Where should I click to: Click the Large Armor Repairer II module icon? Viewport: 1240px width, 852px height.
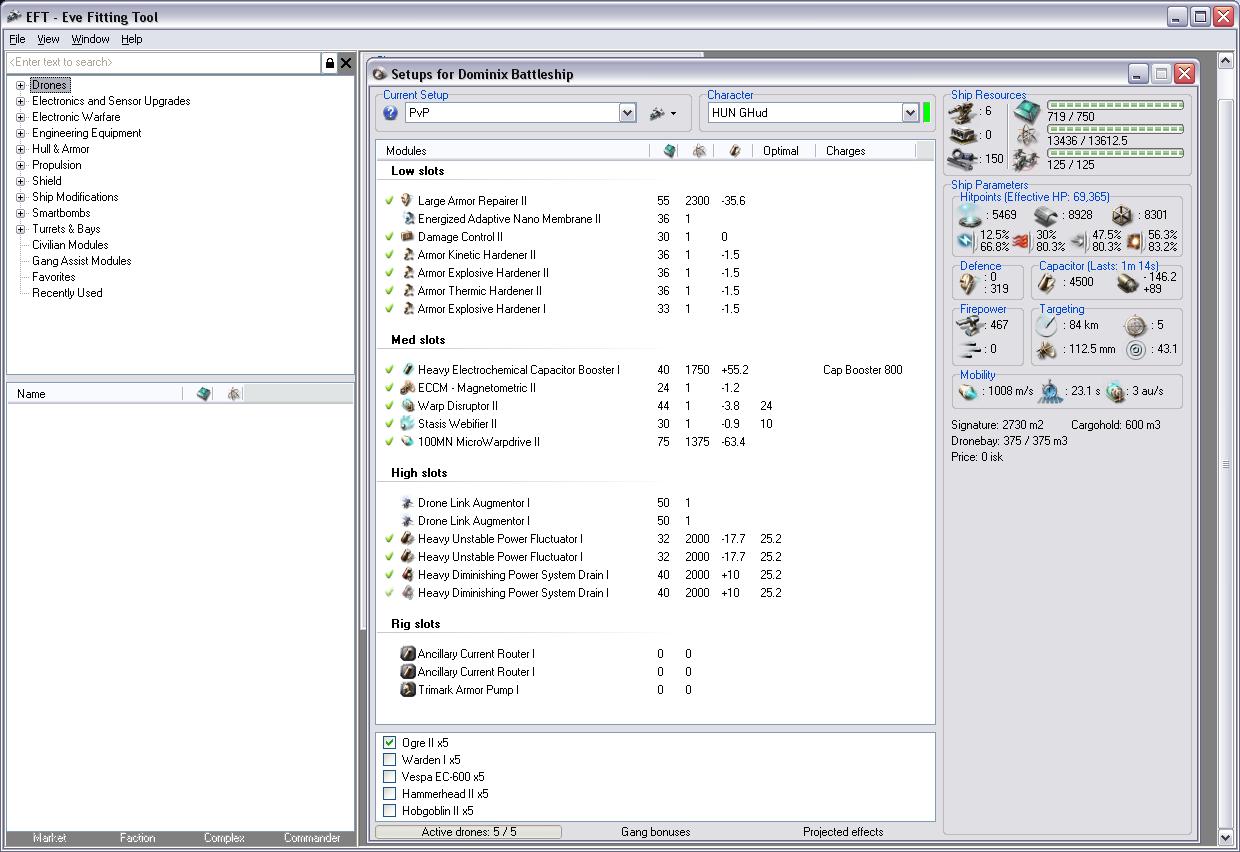point(407,201)
